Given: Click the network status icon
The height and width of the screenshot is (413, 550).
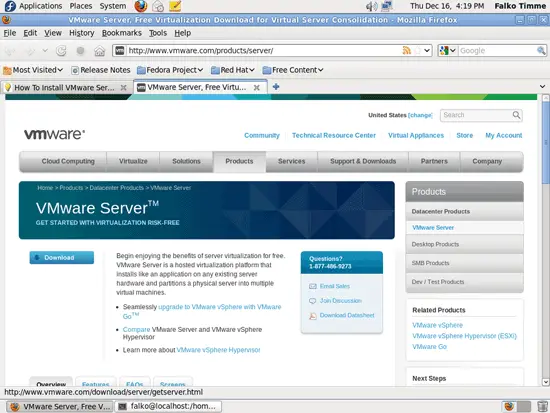Looking at the screenshot, I should tap(387, 6).
